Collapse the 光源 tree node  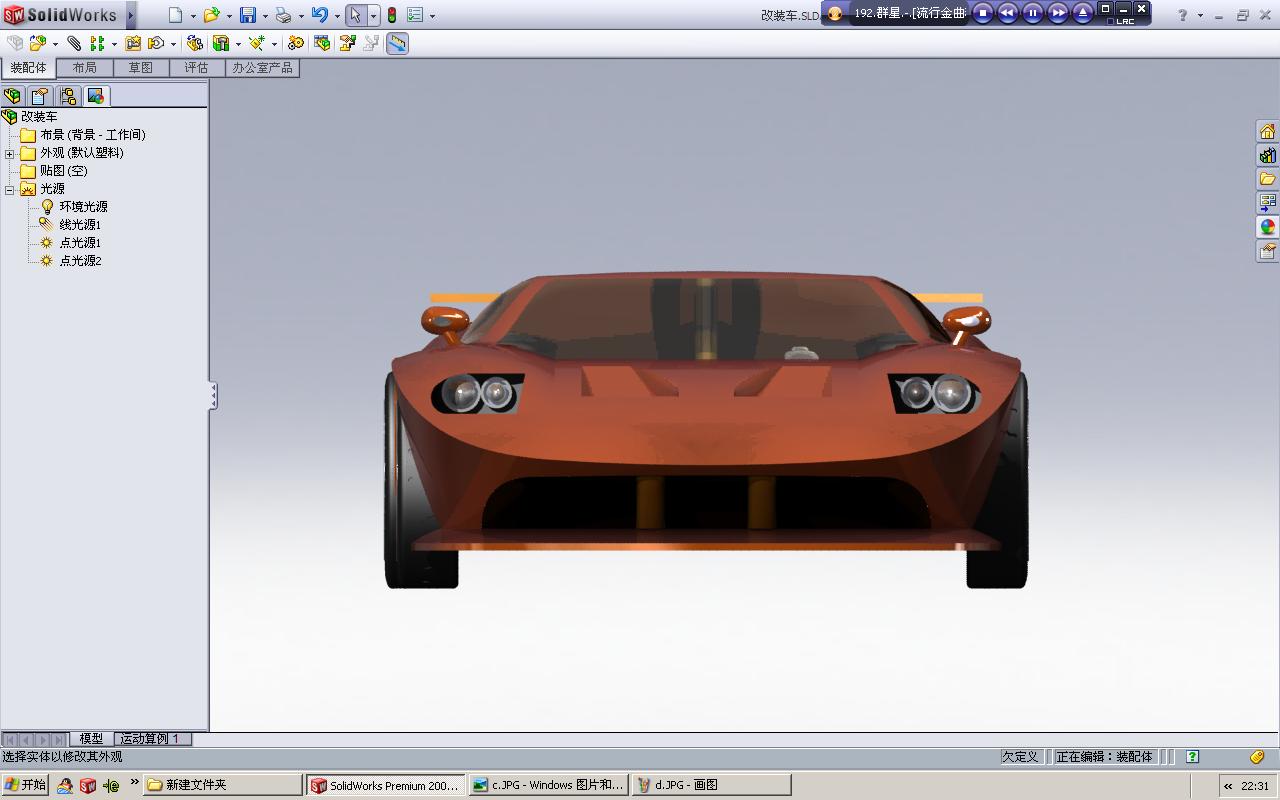coord(10,189)
